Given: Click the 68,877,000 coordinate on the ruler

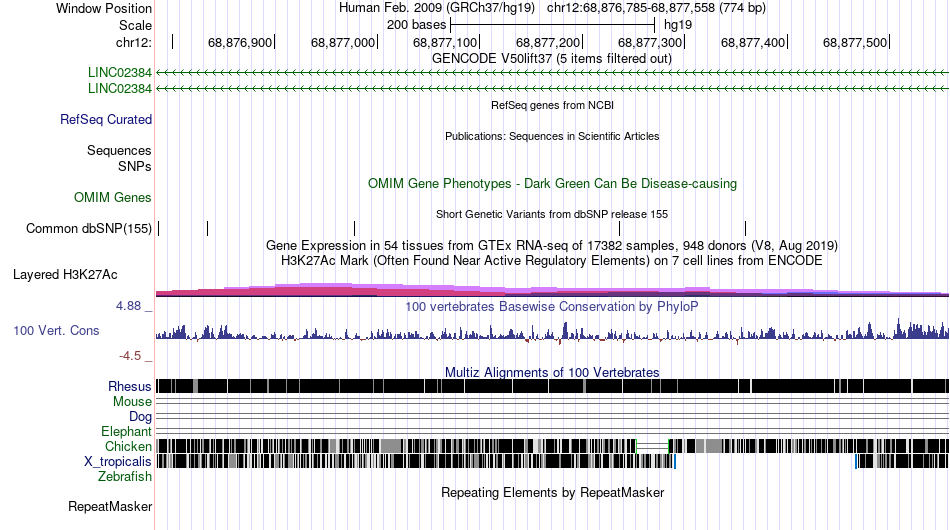Looking at the screenshot, I should [343, 42].
